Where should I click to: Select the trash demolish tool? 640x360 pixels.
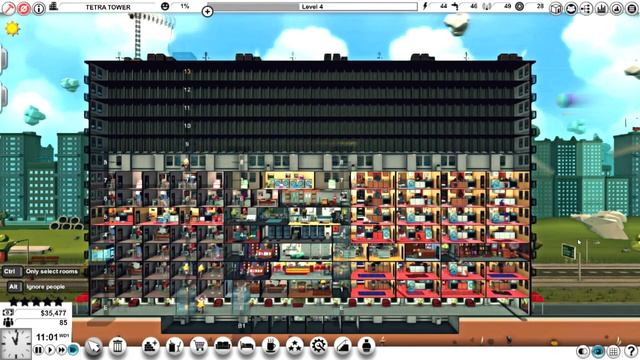tap(118, 346)
